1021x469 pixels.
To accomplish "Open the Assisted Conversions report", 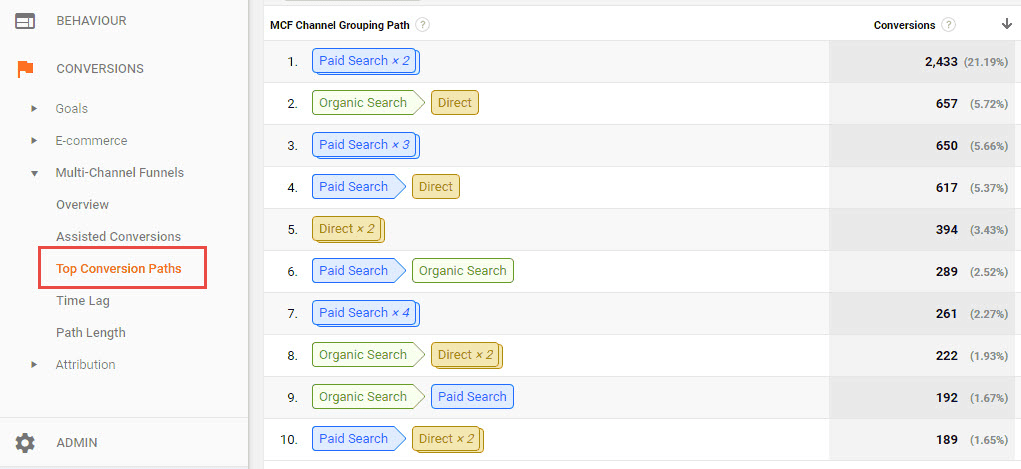I will pyautogui.click(x=118, y=237).
